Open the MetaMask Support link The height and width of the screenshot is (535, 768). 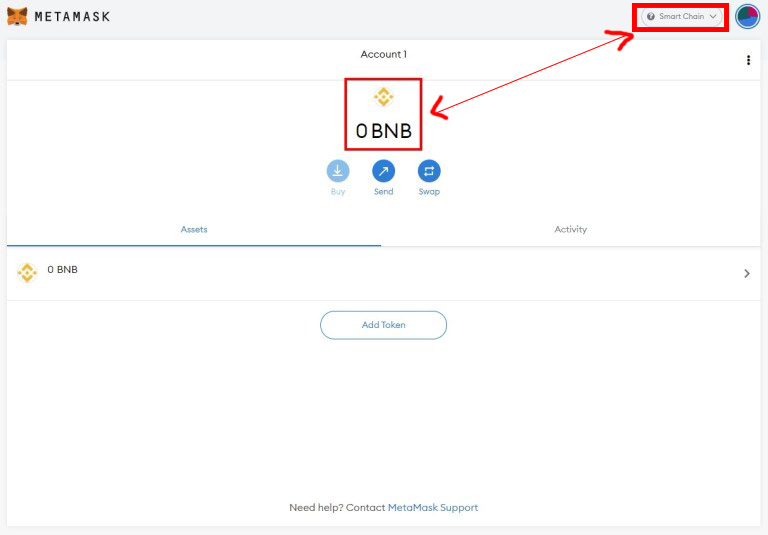point(433,508)
